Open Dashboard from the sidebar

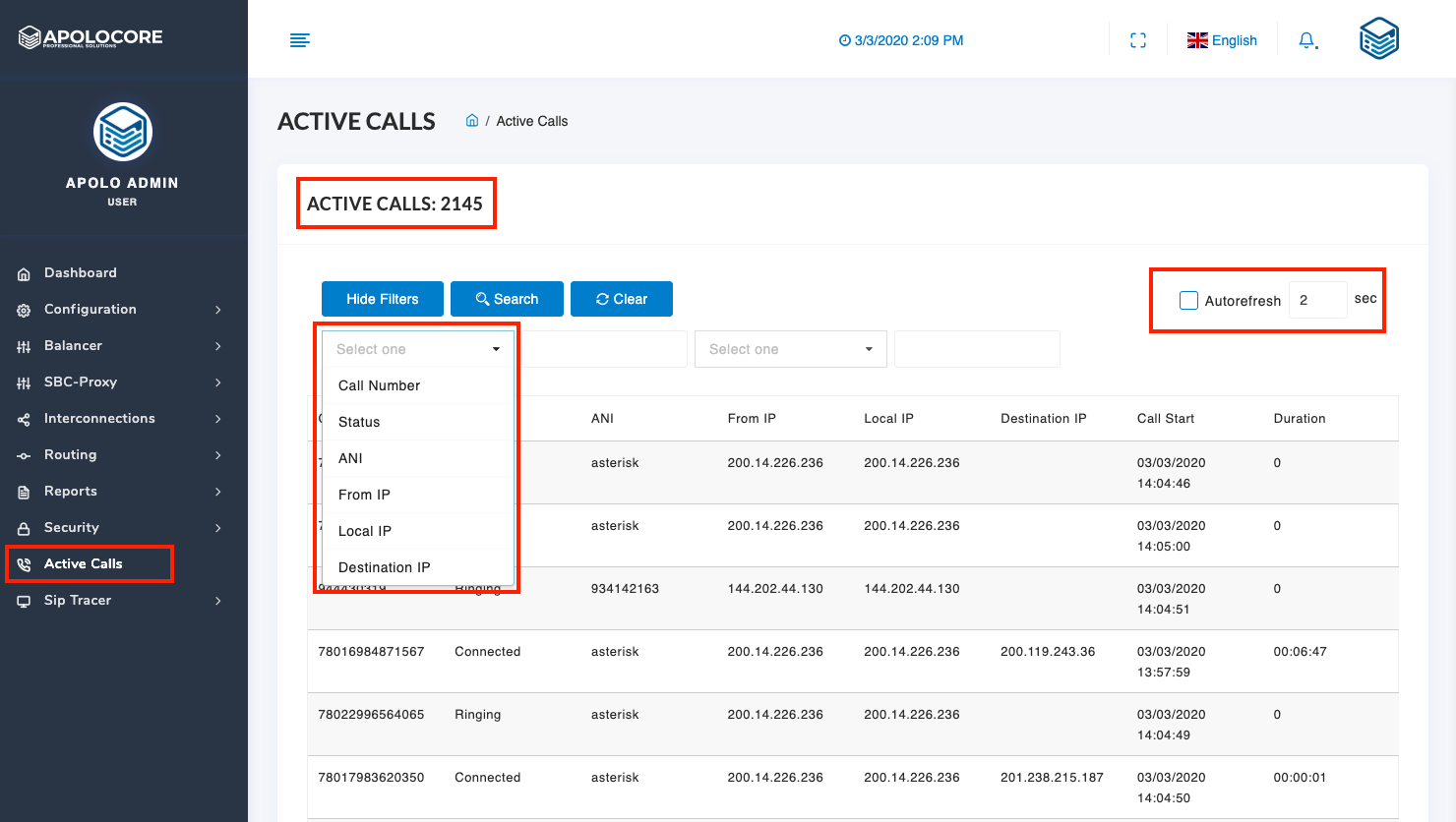[x=80, y=273]
